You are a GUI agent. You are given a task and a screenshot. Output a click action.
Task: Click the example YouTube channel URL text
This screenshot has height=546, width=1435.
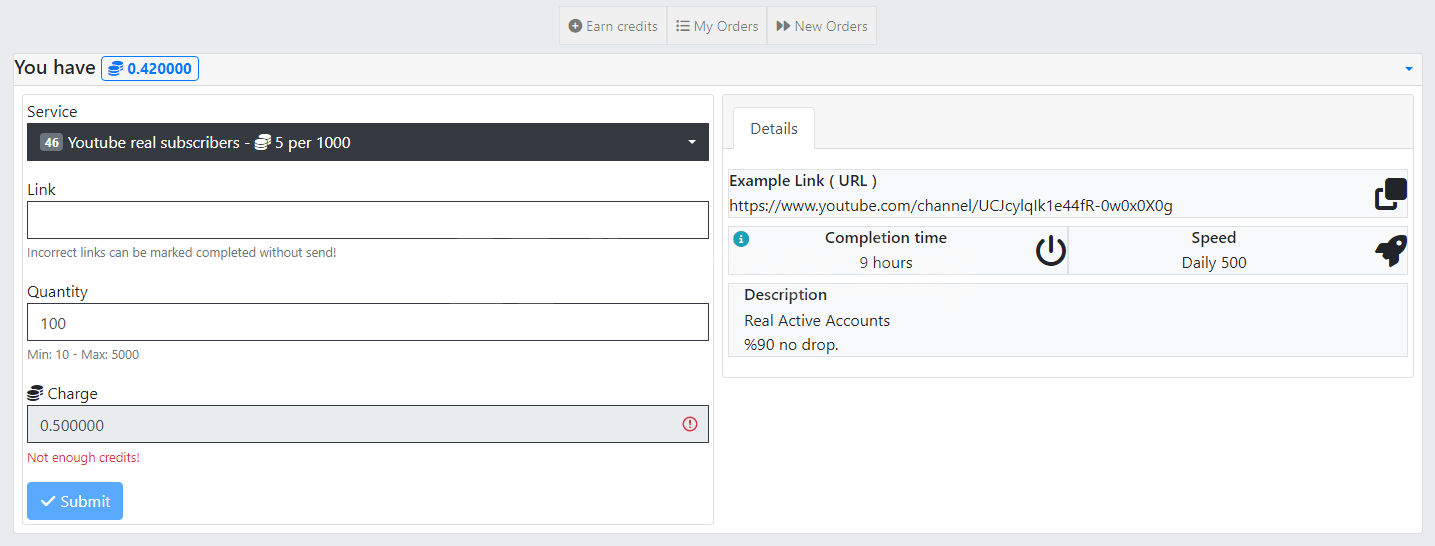tap(950, 206)
